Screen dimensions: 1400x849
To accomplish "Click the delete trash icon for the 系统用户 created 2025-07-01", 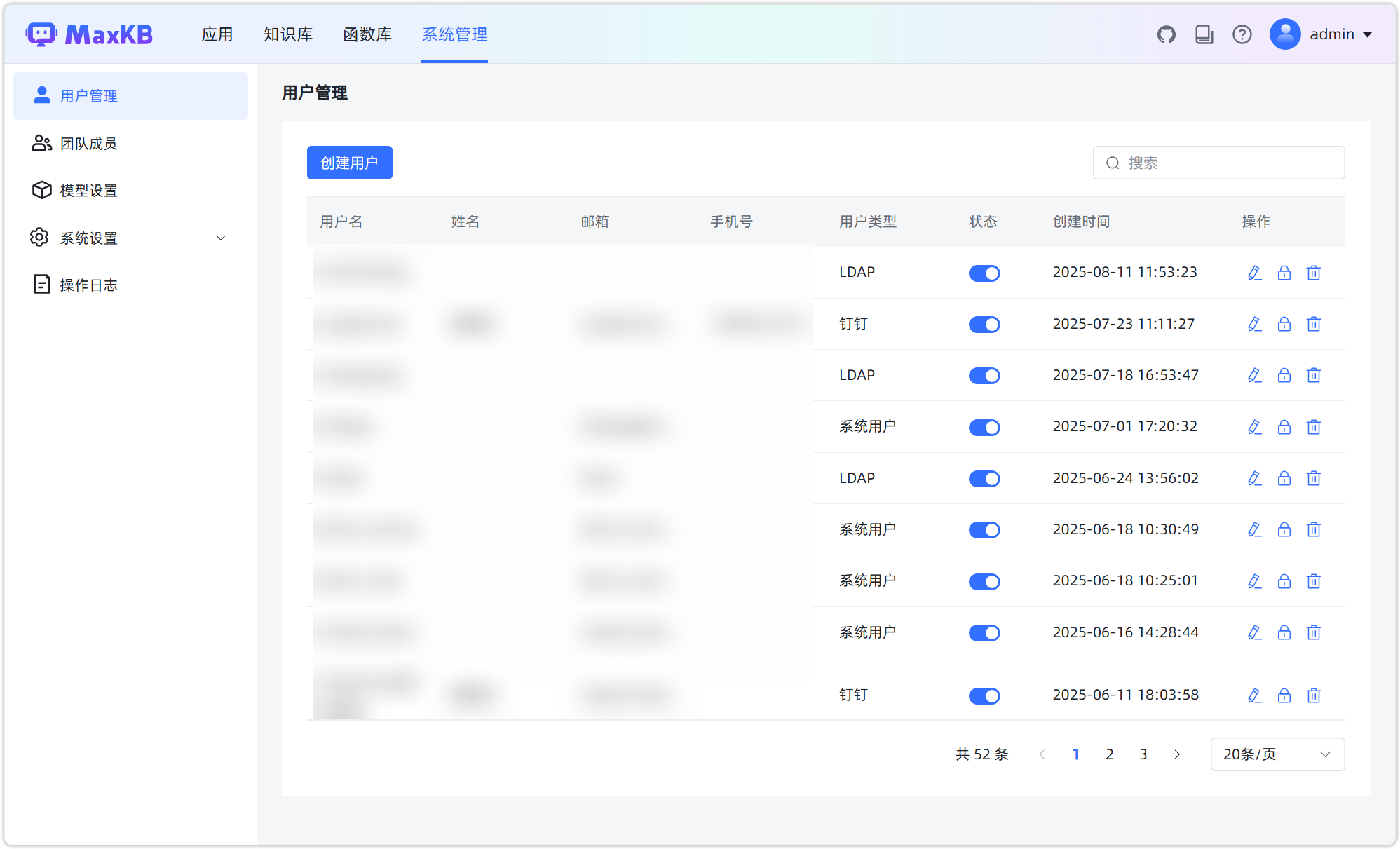I will click(x=1314, y=426).
